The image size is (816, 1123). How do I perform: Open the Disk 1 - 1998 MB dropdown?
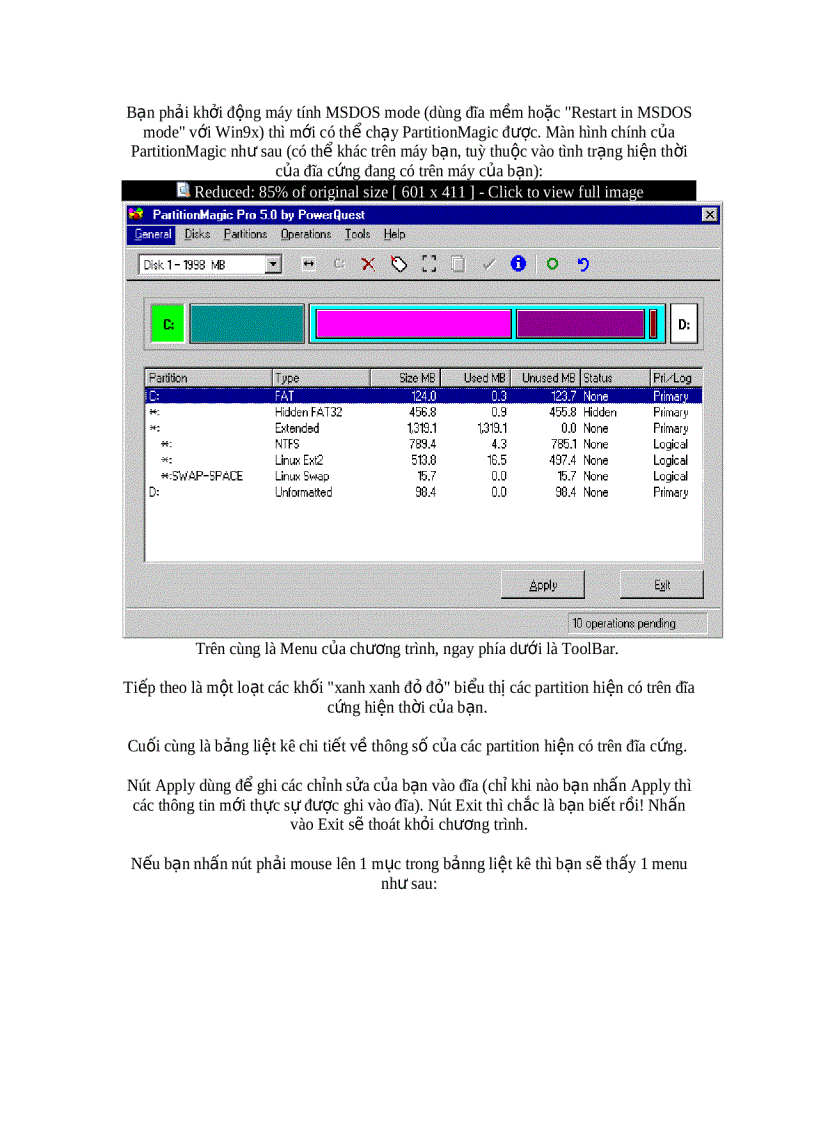click(x=272, y=264)
